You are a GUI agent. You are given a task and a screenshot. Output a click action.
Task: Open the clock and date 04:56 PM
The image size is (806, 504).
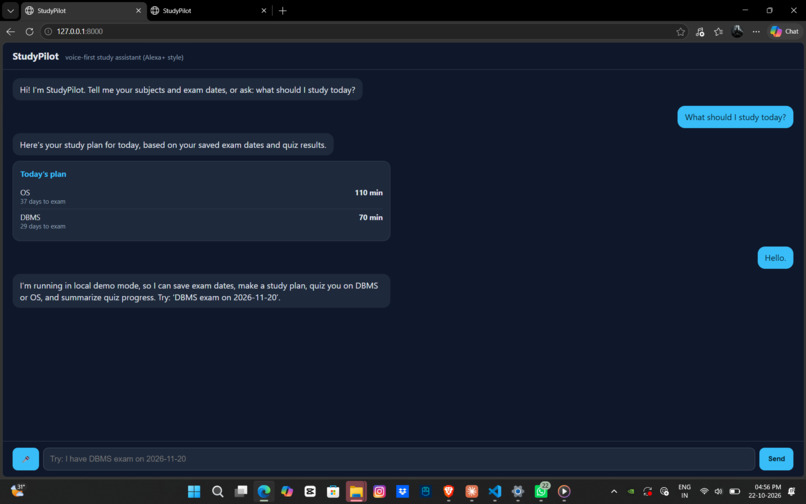(x=764, y=492)
